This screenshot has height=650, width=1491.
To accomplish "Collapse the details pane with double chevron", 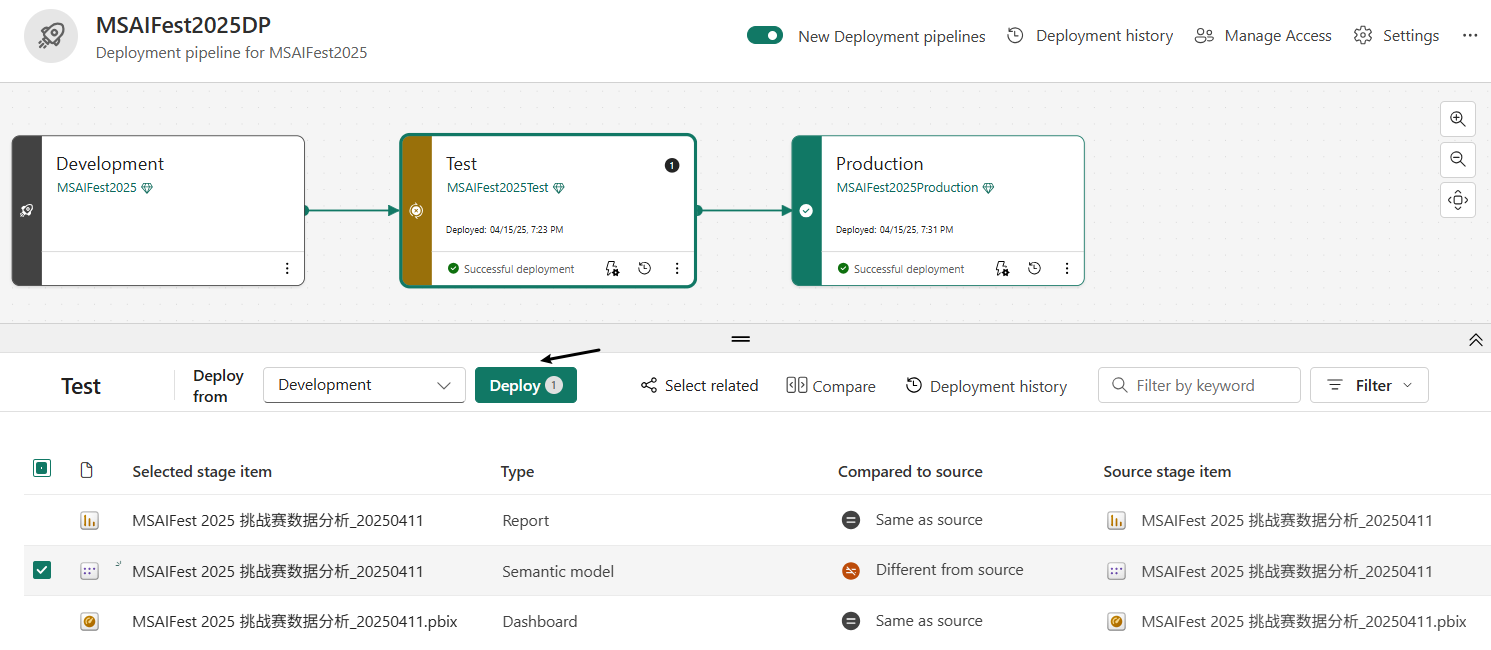I will click(x=1475, y=340).
